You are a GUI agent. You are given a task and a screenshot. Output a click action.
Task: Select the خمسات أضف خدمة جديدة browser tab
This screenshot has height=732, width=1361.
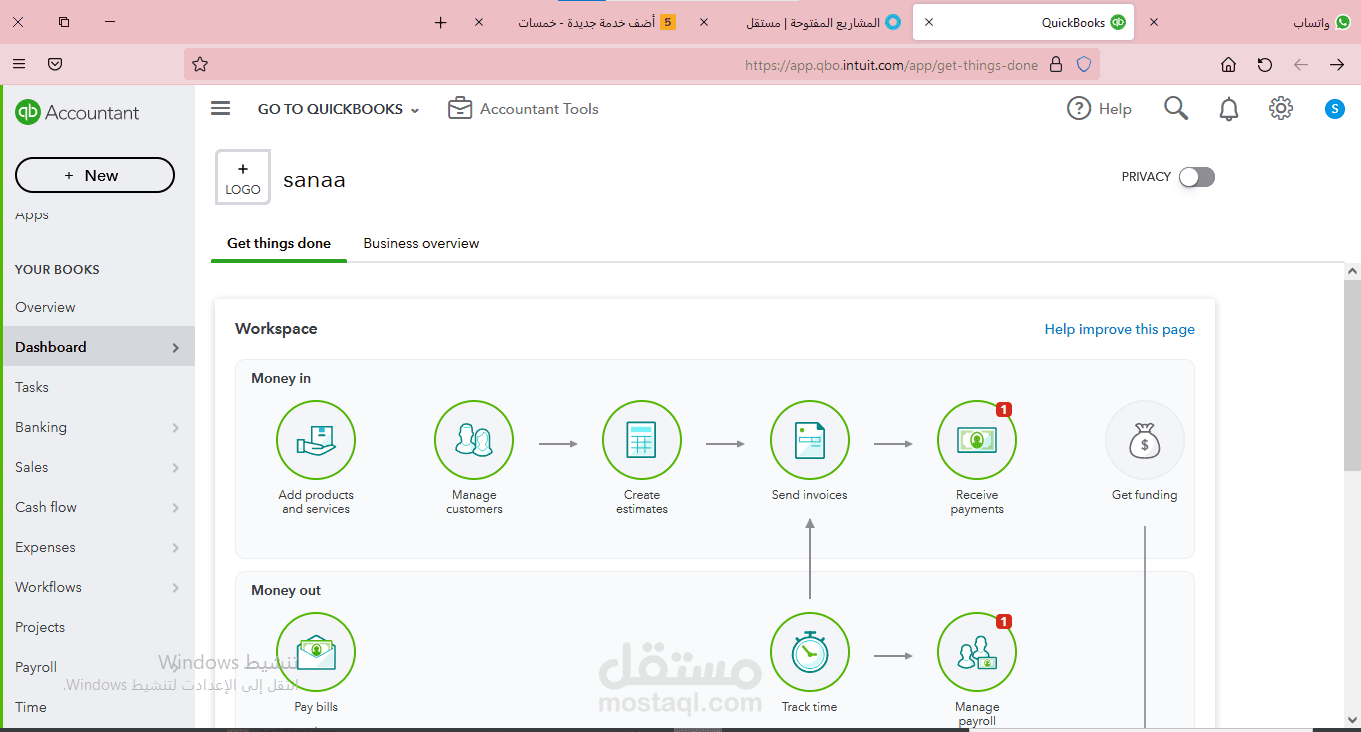(x=578, y=22)
